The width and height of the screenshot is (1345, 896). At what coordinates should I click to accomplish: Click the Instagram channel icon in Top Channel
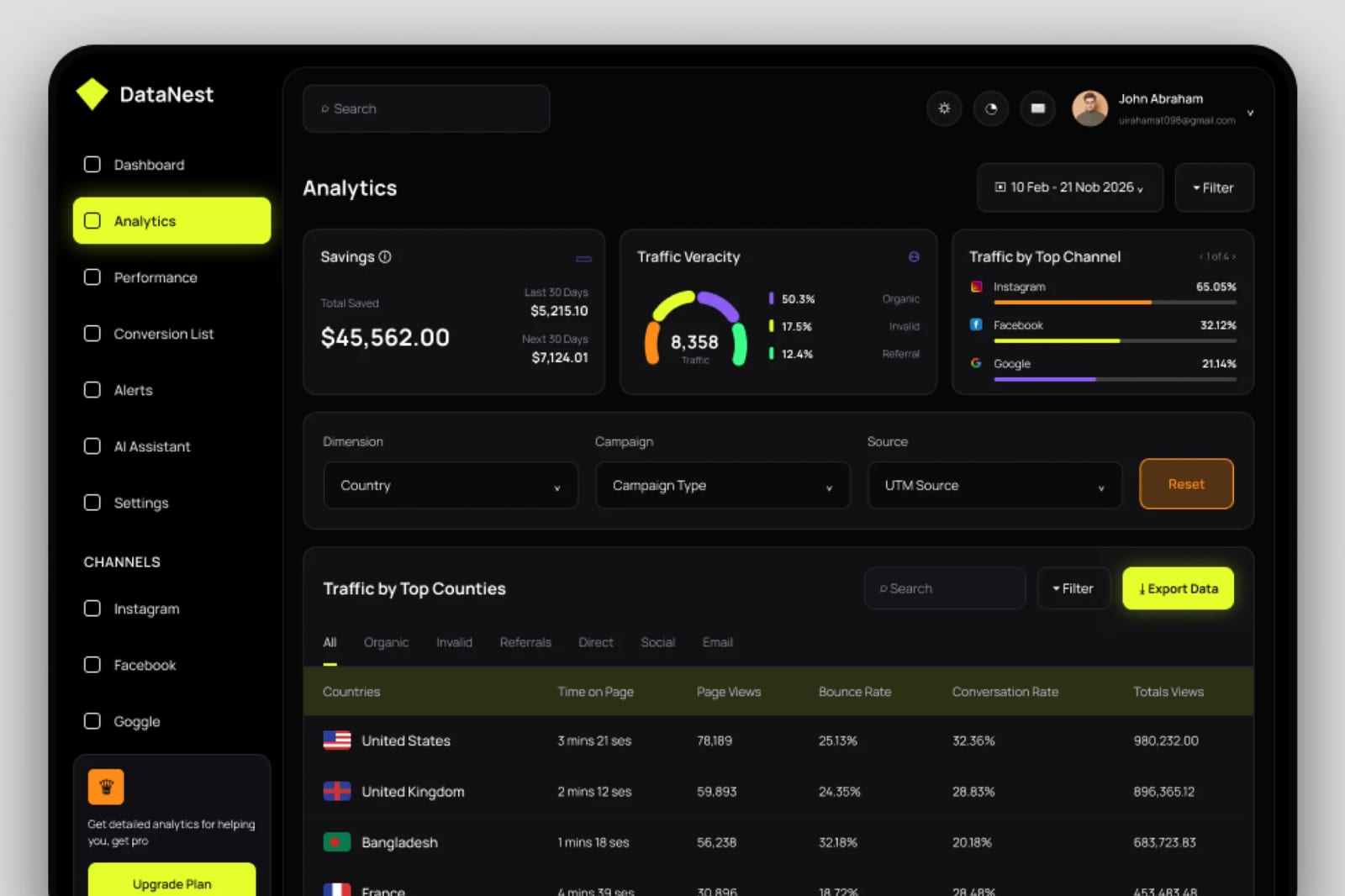(x=976, y=287)
